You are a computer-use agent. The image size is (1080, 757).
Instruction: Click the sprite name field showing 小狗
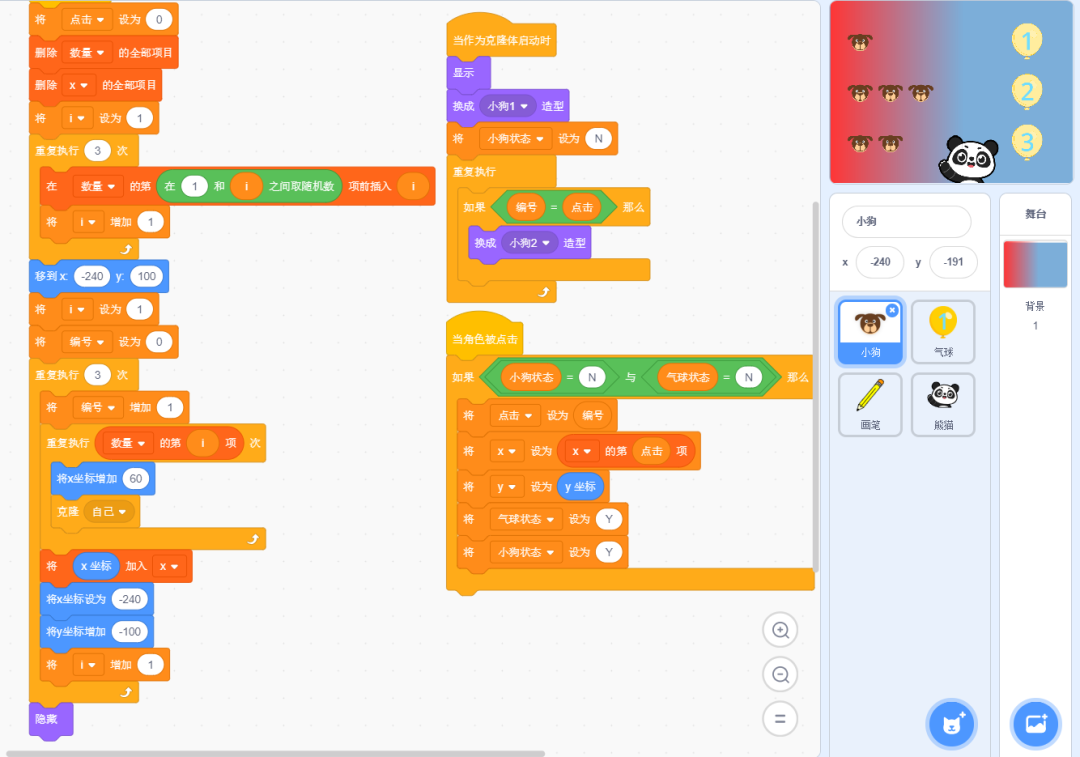point(905,221)
